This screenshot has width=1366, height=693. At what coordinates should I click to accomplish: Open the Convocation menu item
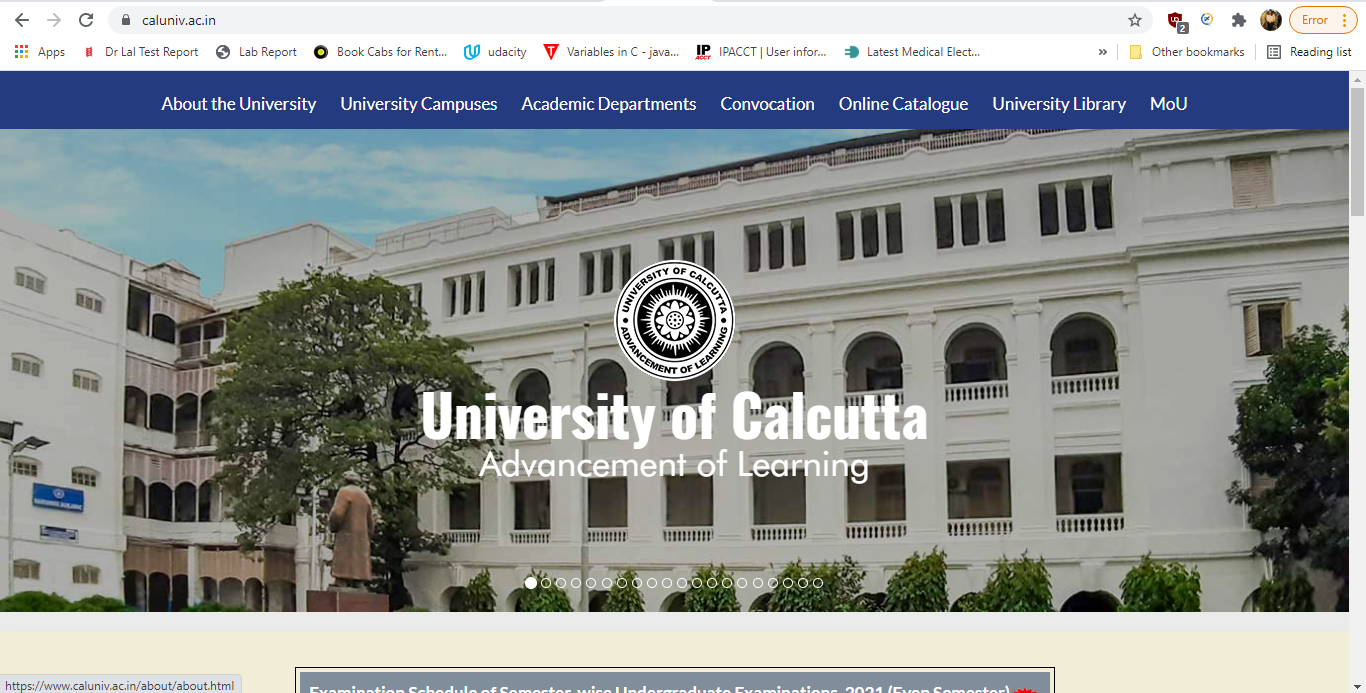pos(768,104)
